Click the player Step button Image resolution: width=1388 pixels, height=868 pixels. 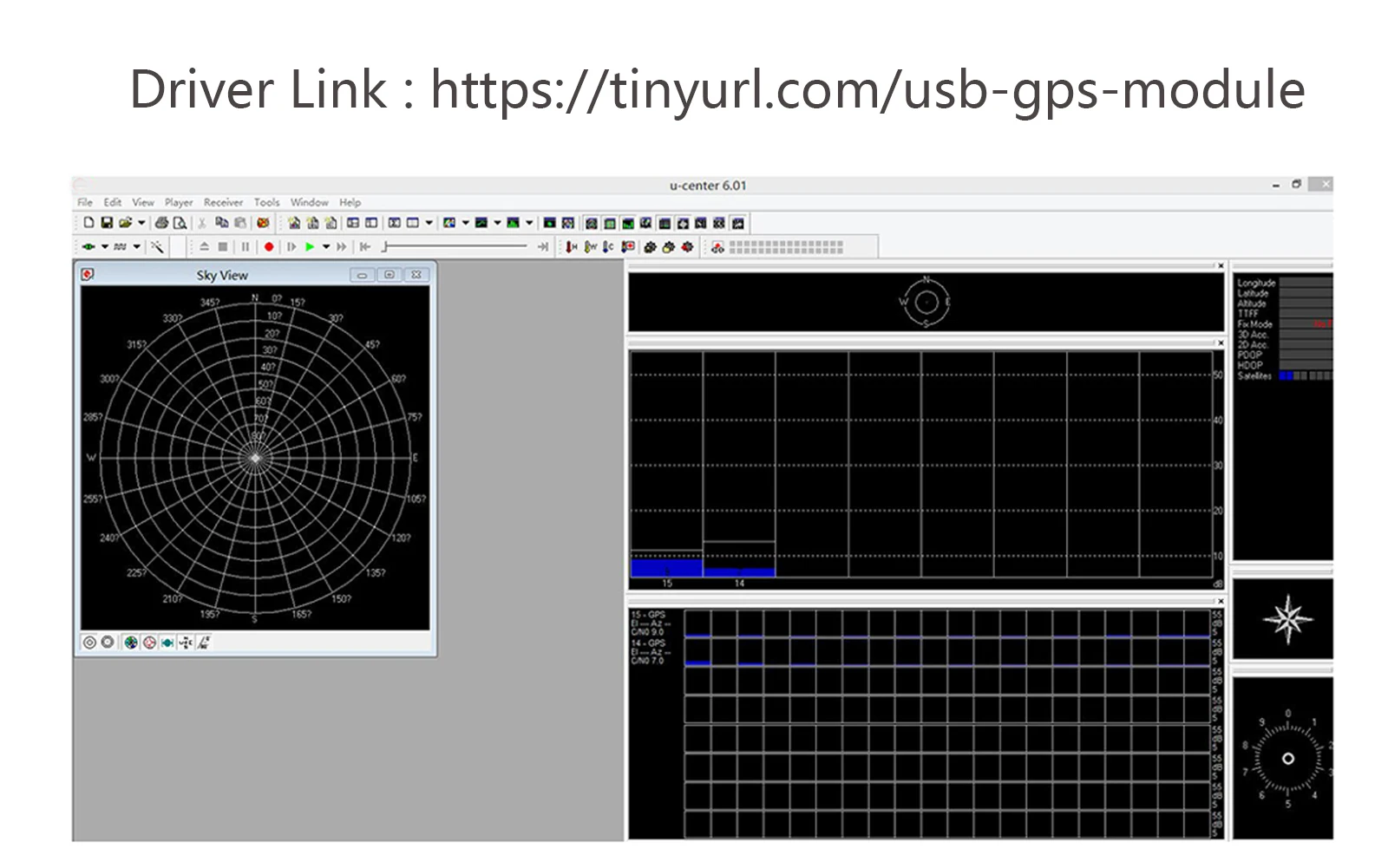[291, 247]
